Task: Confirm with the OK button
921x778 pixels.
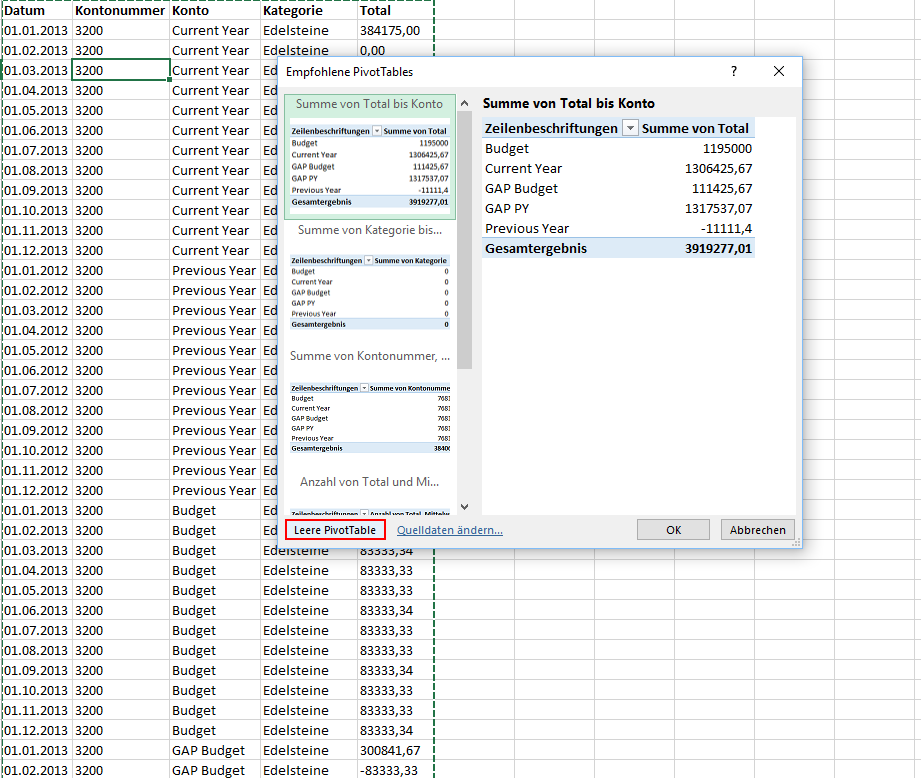Action: (673, 530)
